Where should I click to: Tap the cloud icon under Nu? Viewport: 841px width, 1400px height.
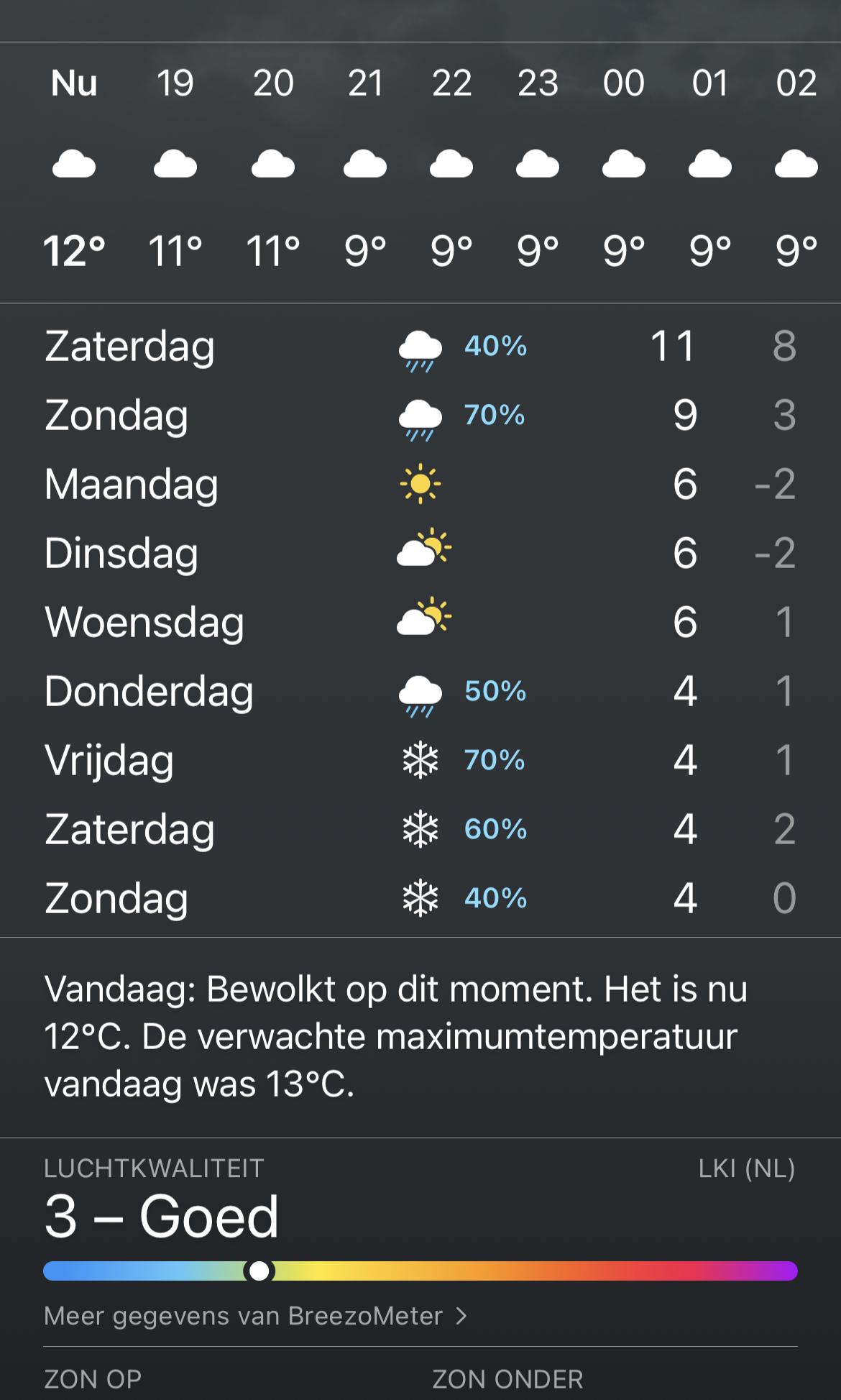click(x=74, y=165)
